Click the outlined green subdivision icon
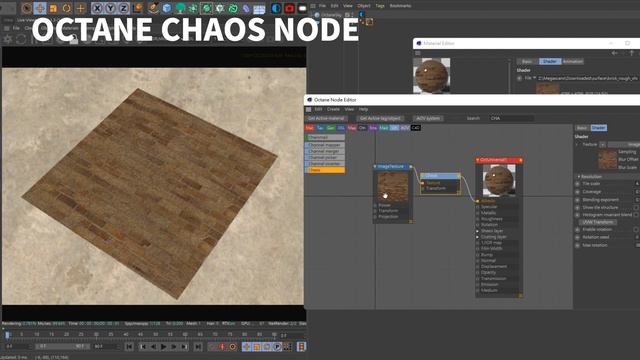640x360 pixels. tap(207, 8)
